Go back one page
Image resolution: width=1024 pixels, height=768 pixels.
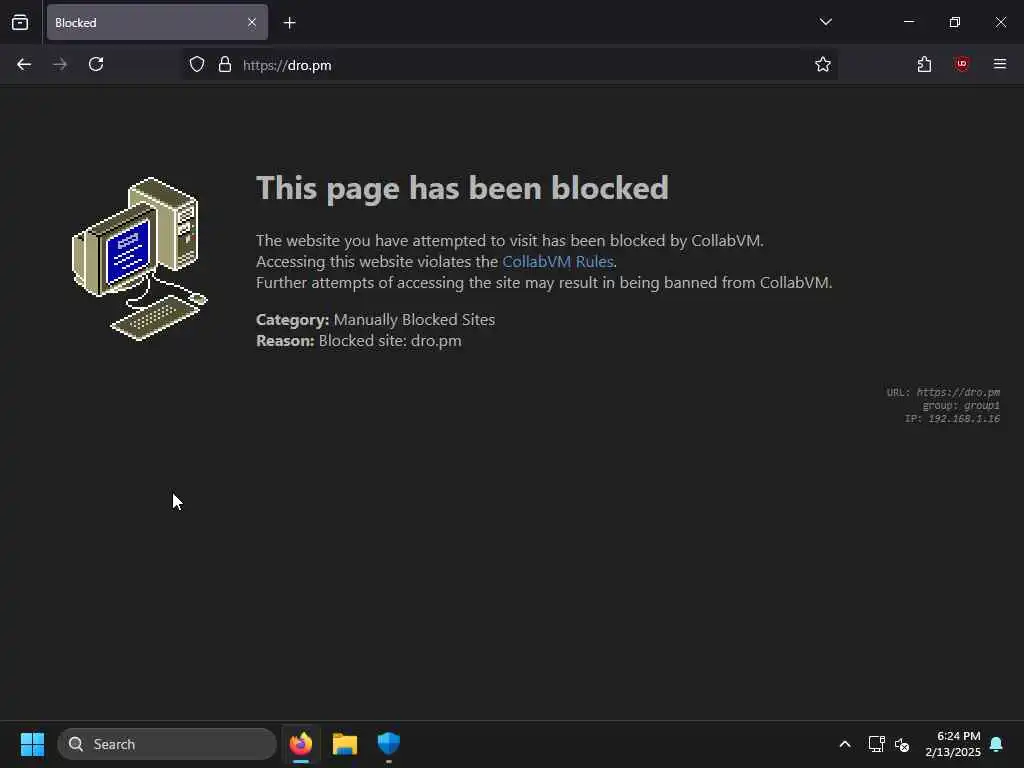tap(24, 65)
